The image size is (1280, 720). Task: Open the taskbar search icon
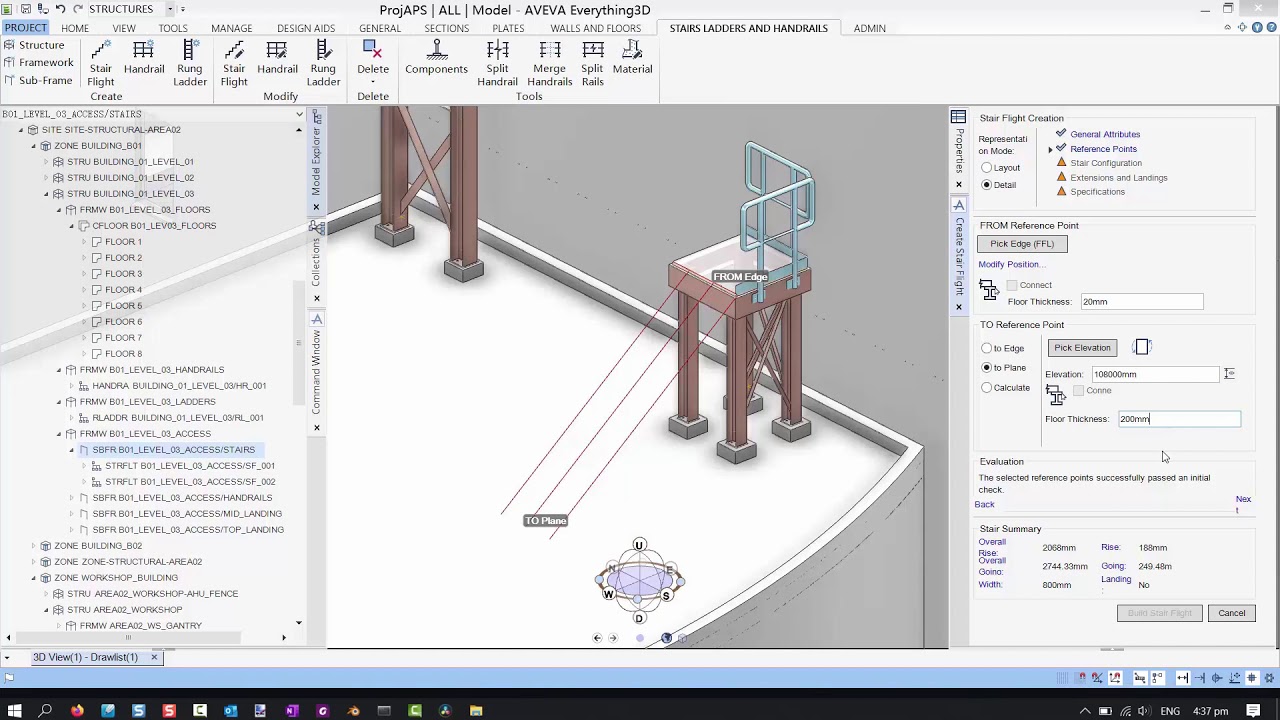click(x=45, y=711)
